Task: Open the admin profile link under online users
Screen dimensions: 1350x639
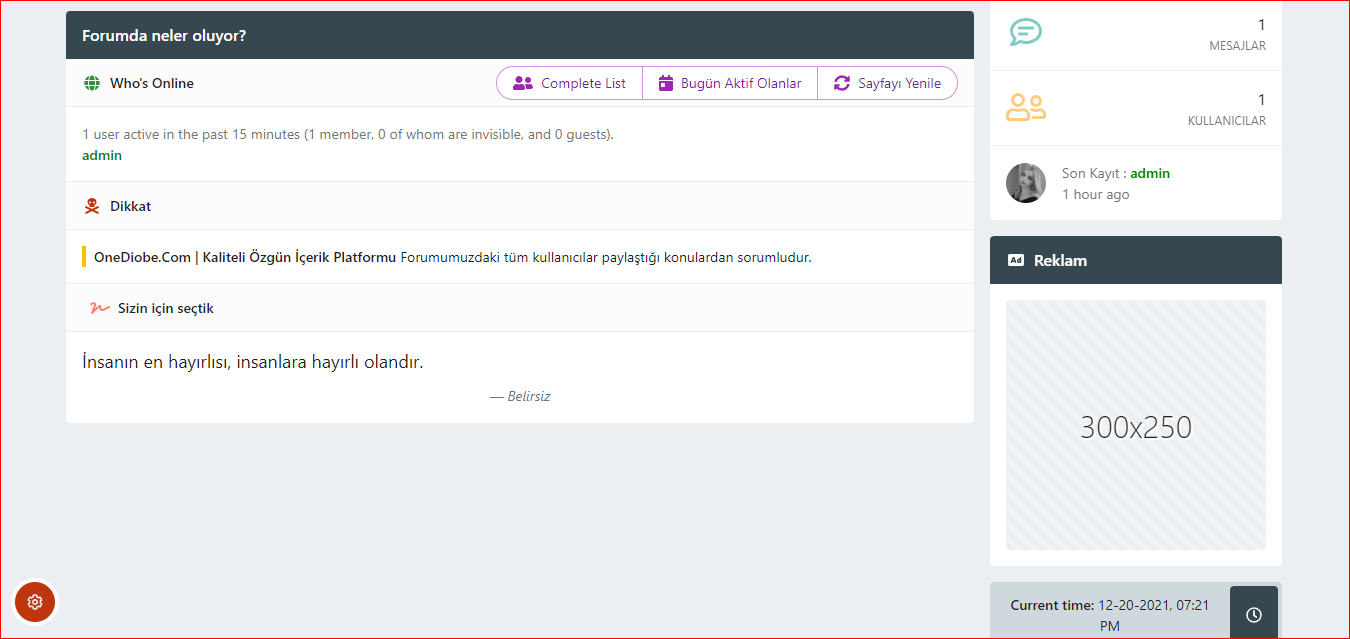Action: 102,155
